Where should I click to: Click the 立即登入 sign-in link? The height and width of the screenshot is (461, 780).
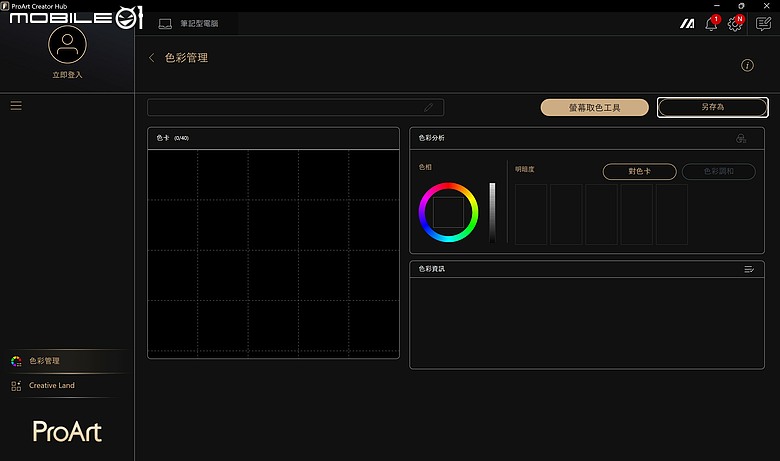[67, 75]
